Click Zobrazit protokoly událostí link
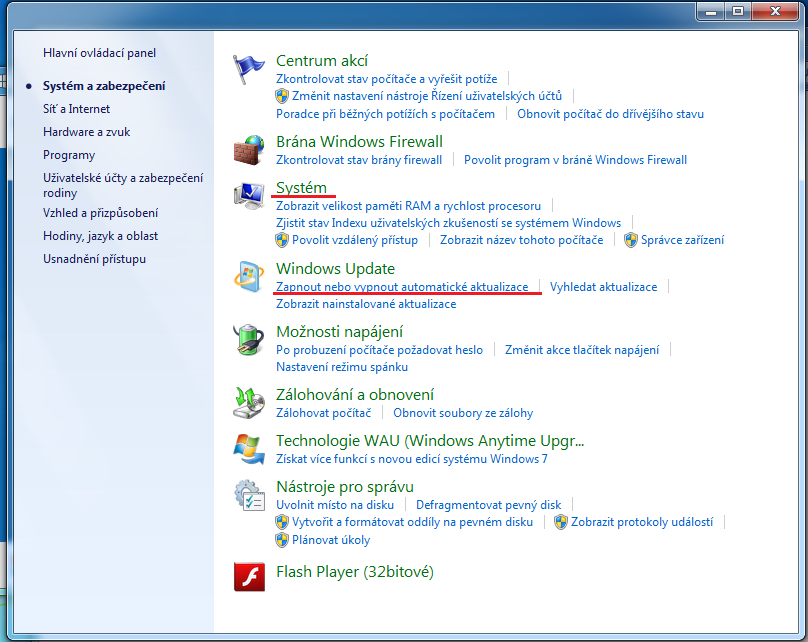This screenshot has width=808, height=642. [642, 522]
